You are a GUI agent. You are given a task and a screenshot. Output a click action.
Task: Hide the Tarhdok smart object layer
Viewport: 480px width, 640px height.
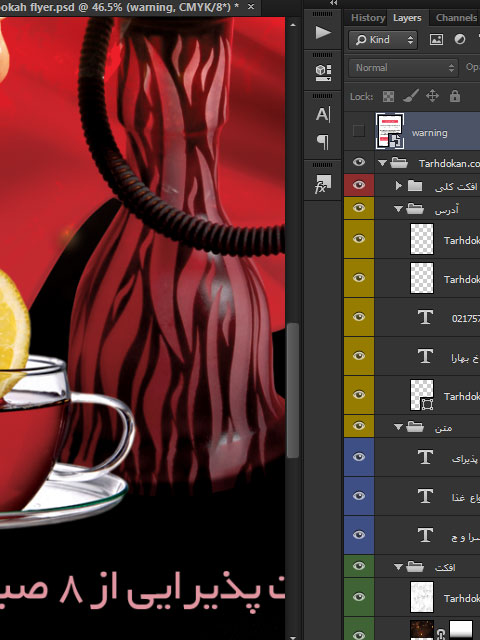click(359, 395)
